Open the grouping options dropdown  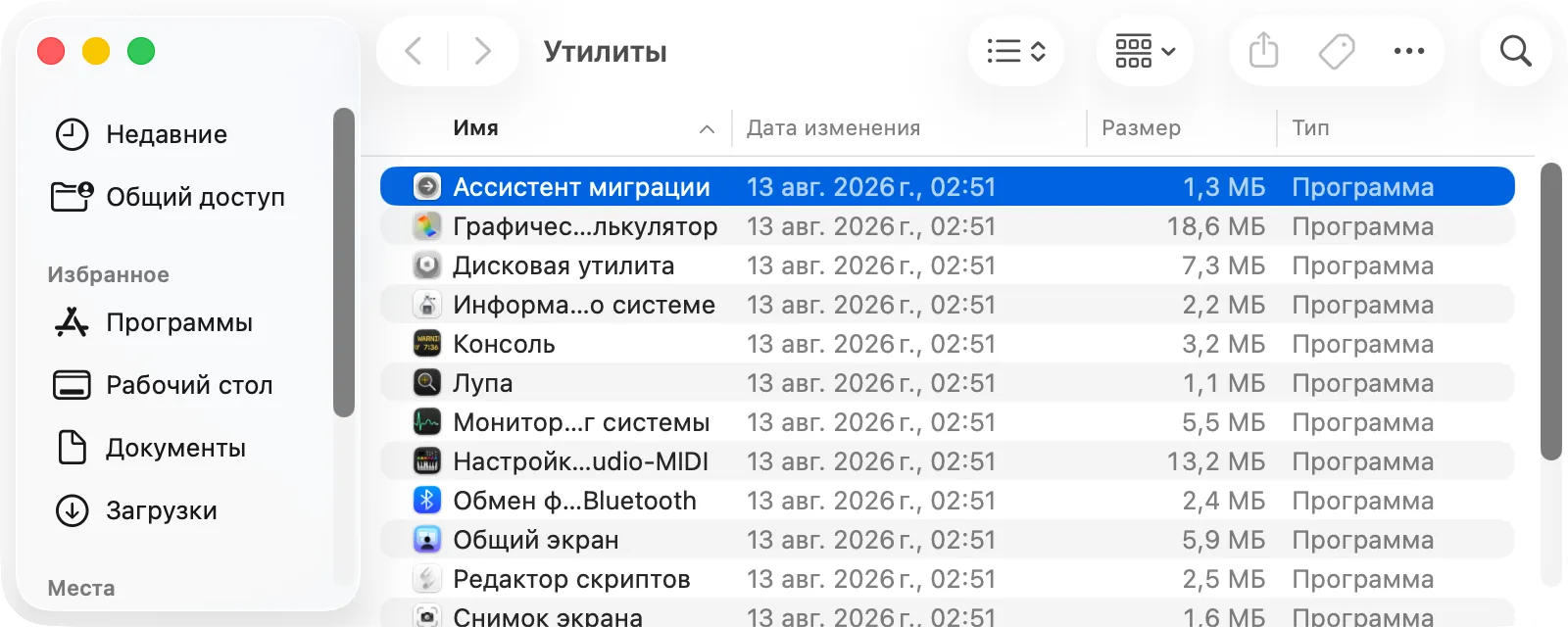pyautogui.click(x=1145, y=51)
